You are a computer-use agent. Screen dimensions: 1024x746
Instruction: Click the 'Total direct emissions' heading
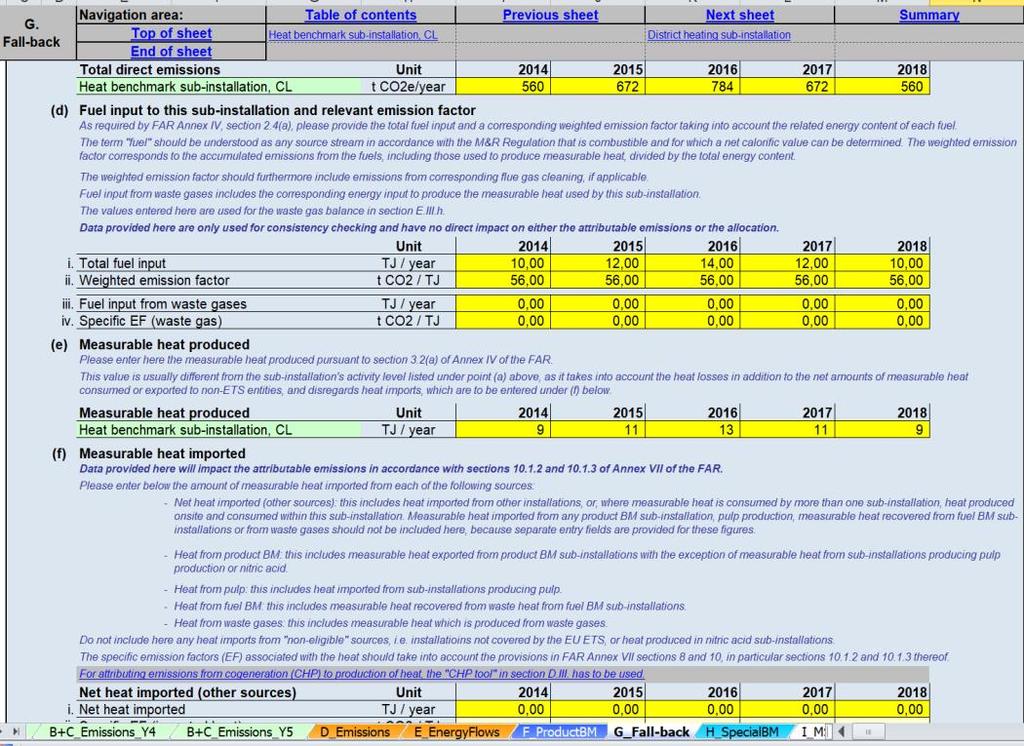pos(150,70)
